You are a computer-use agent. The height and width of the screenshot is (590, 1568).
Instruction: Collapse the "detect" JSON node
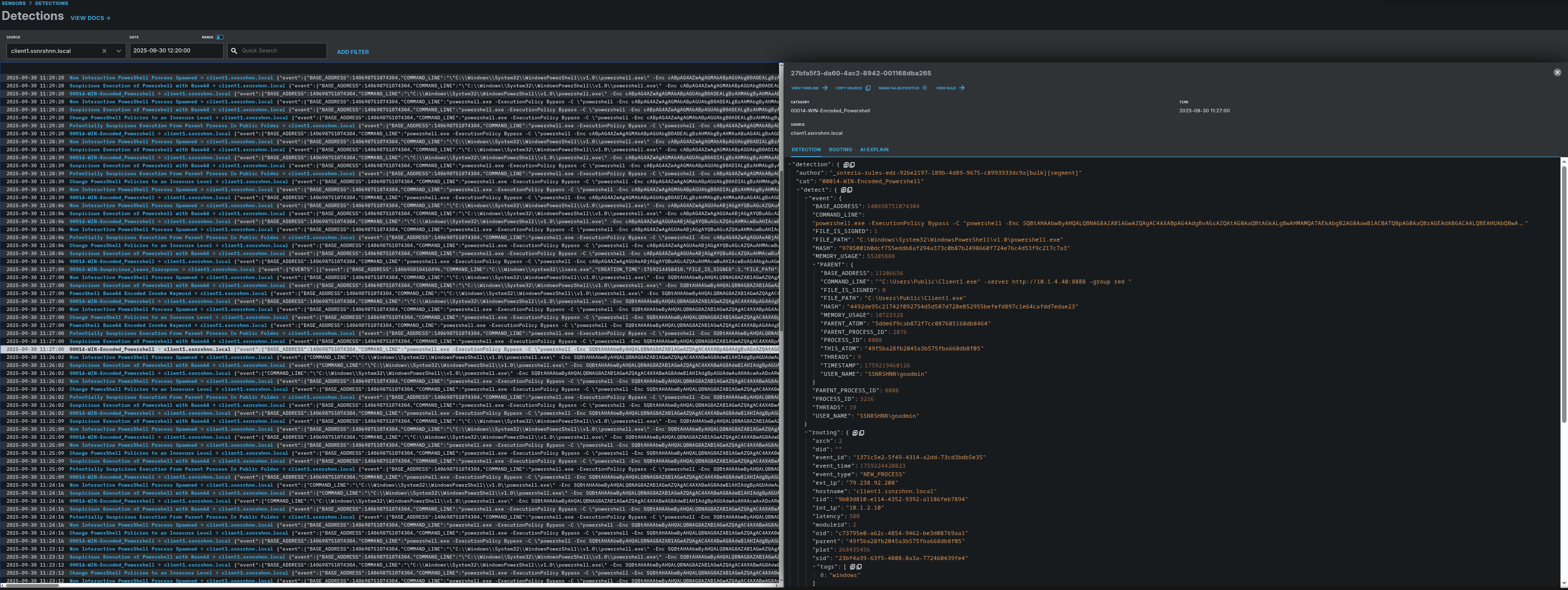[x=798, y=190]
